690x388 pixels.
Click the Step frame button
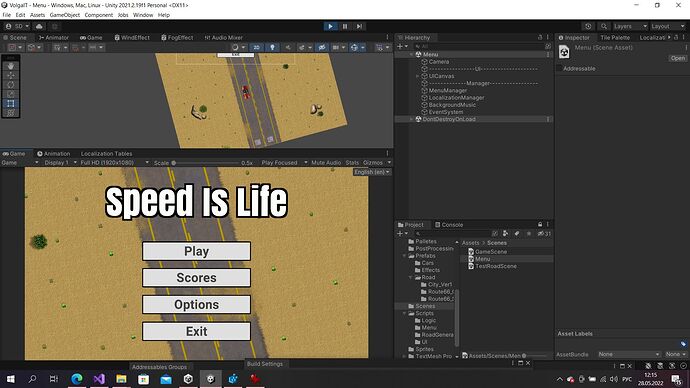point(359,26)
